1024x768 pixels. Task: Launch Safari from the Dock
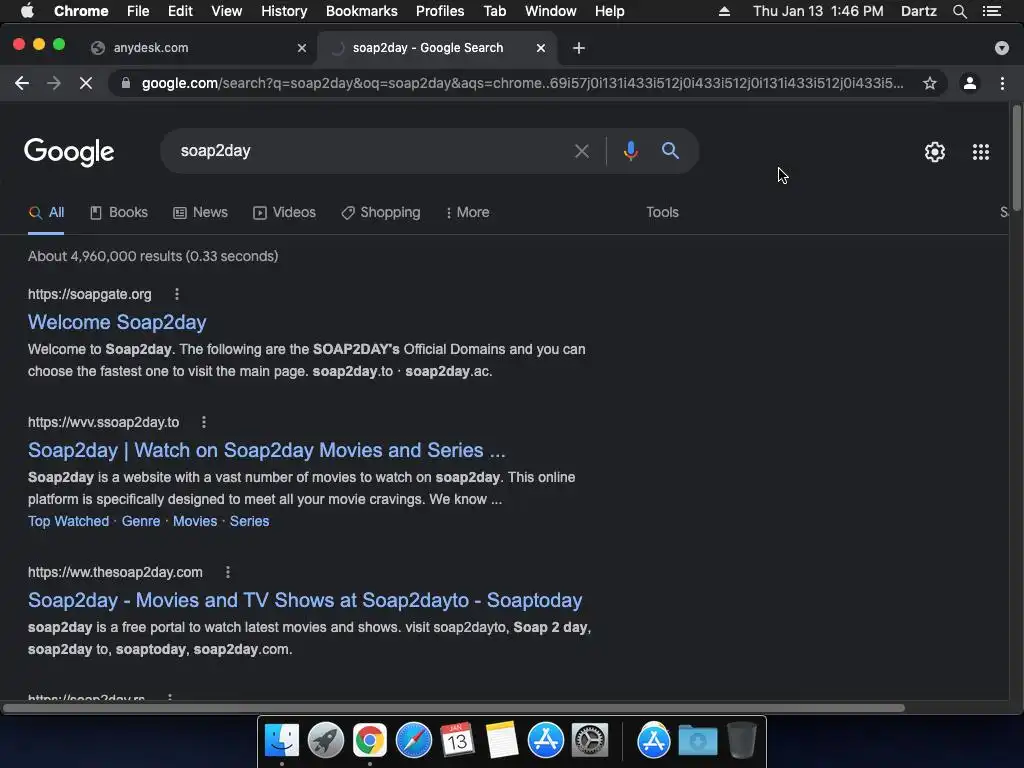(413, 740)
